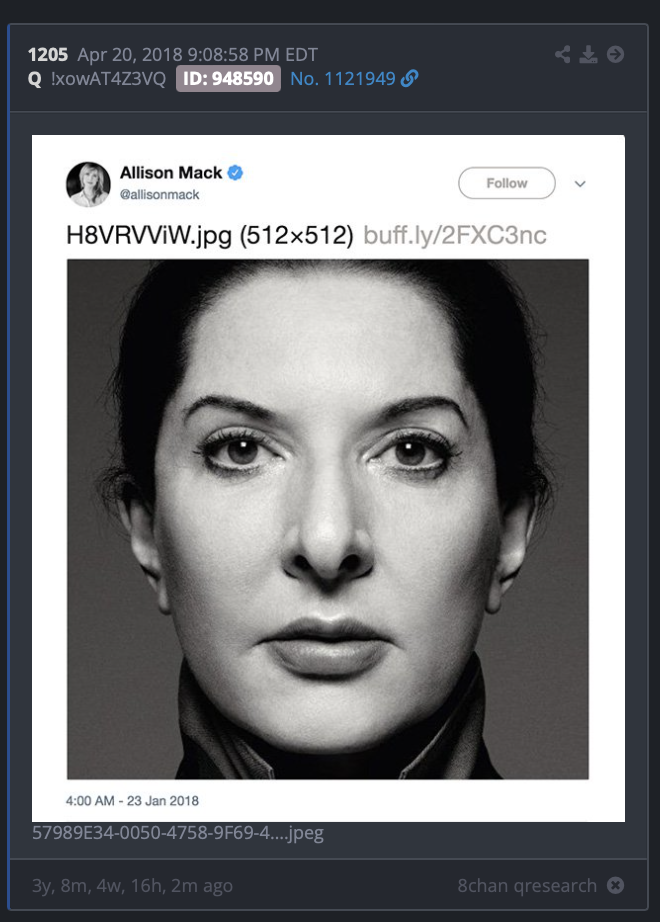Click the ID: 948590 badge
660x922 pixels.
click(228, 78)
